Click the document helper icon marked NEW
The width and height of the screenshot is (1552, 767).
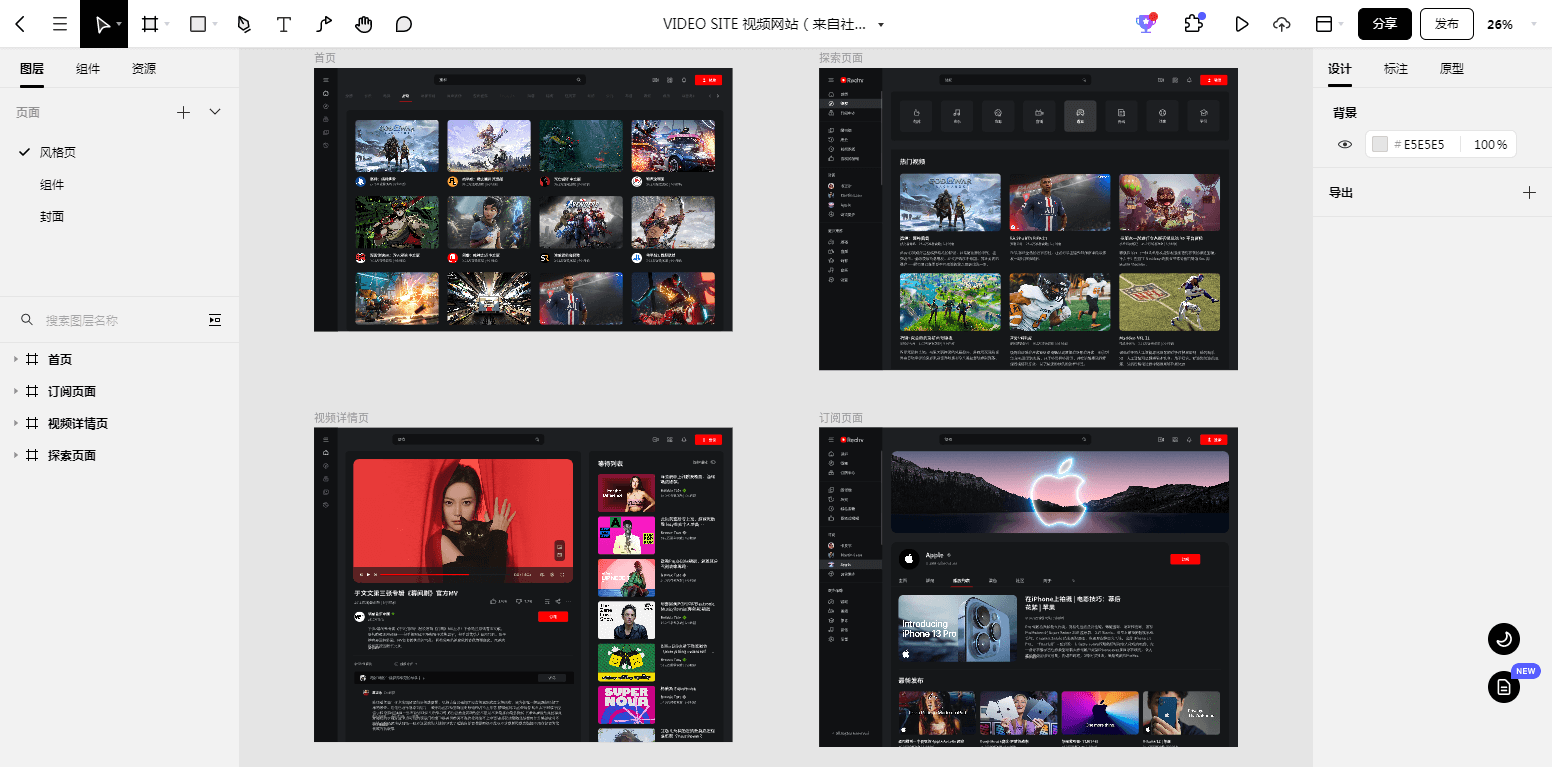pos(1503,687)
